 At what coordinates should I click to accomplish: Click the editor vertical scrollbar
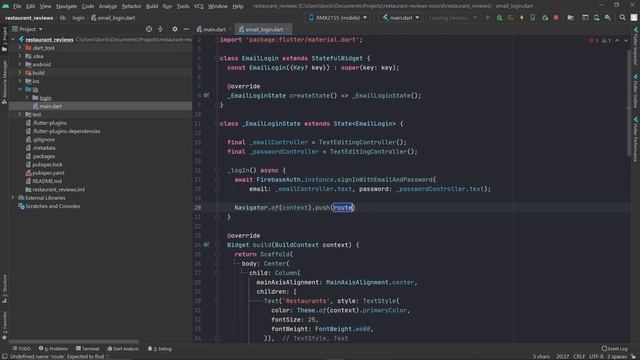[629, 102]
